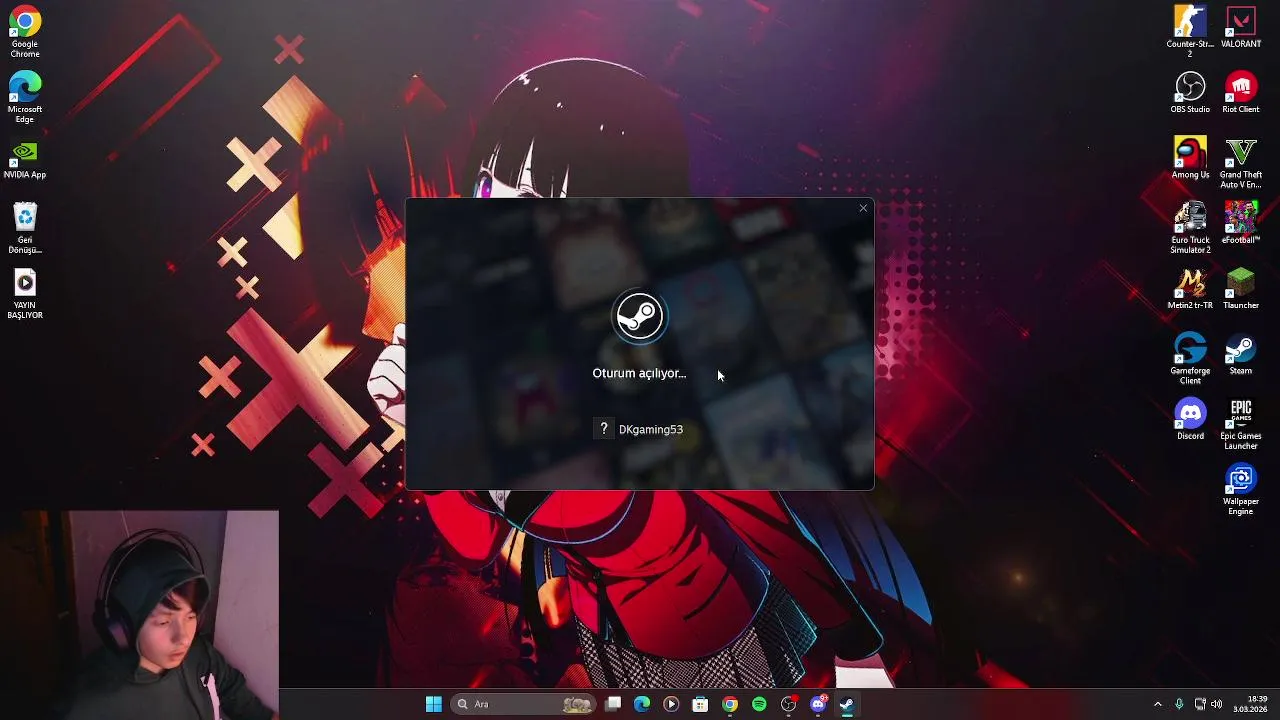The image size is (1280, 720).
Task: Launch eFootball desktop shortcut
Action: (x=1241, y=223)
